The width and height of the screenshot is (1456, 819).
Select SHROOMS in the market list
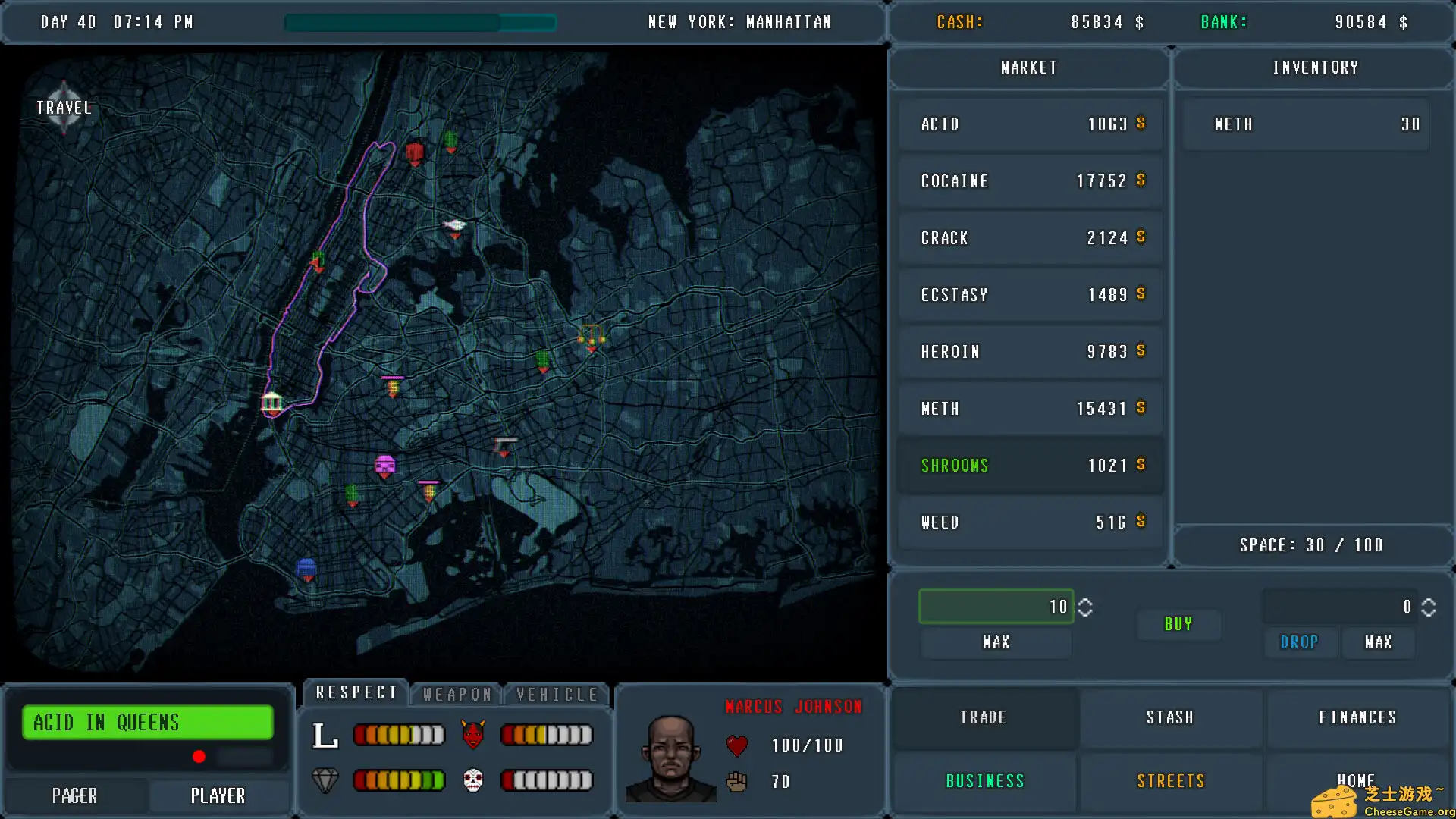tap(1029, 465)
